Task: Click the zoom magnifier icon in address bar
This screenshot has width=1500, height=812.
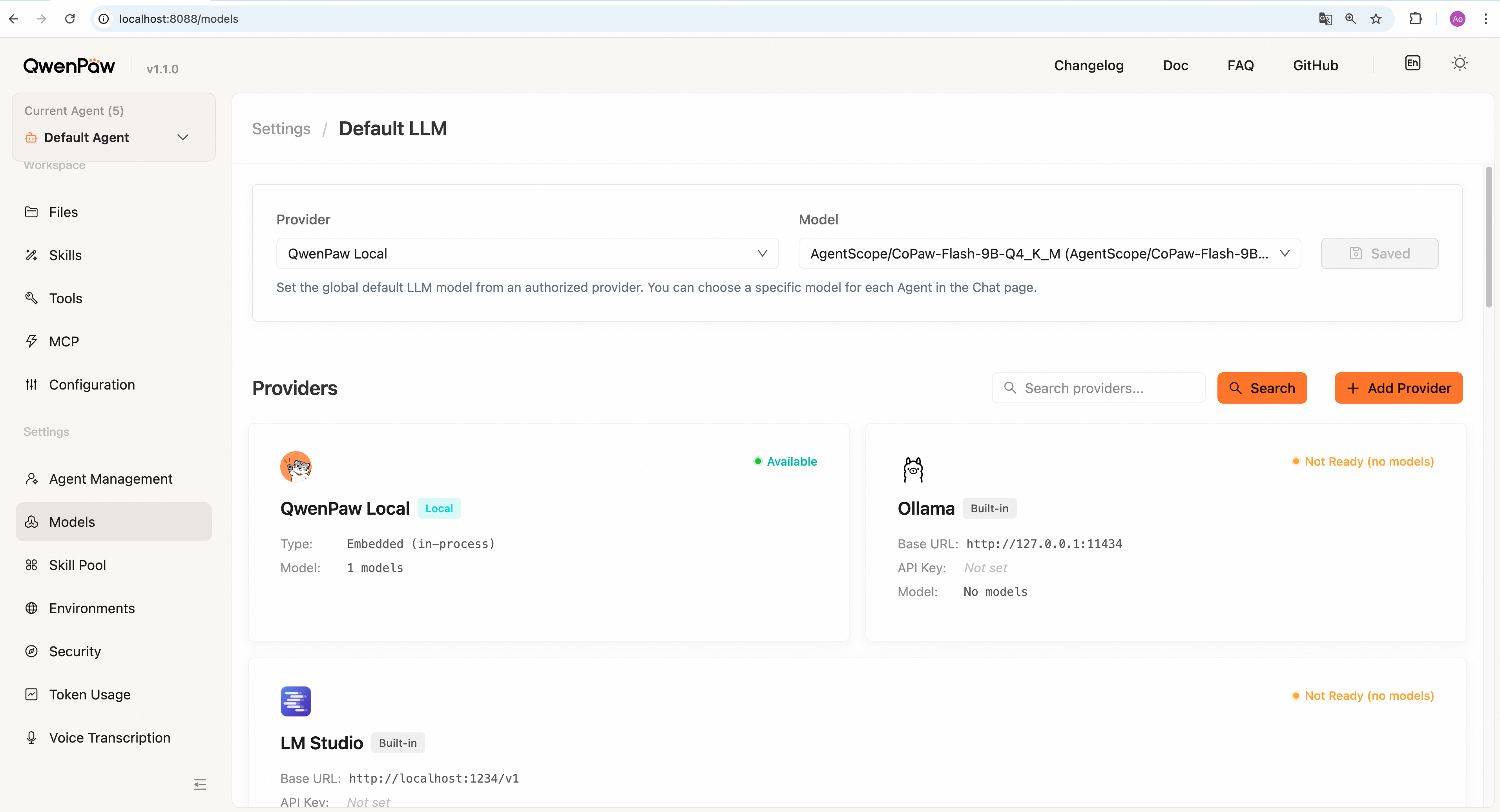Action: pyautogui.click(x=1351, y=18)
